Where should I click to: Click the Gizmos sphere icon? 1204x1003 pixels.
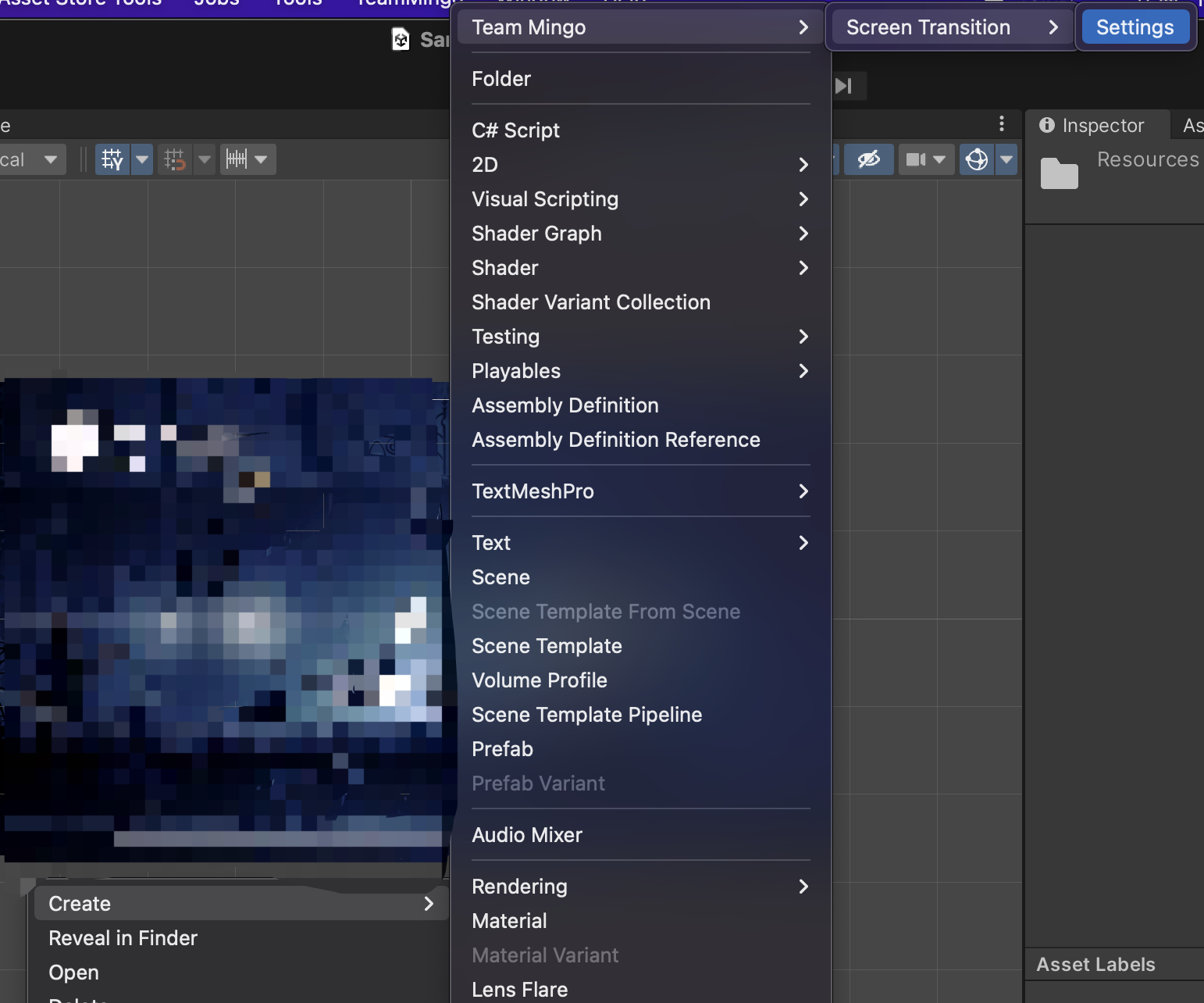pos(977,159)
